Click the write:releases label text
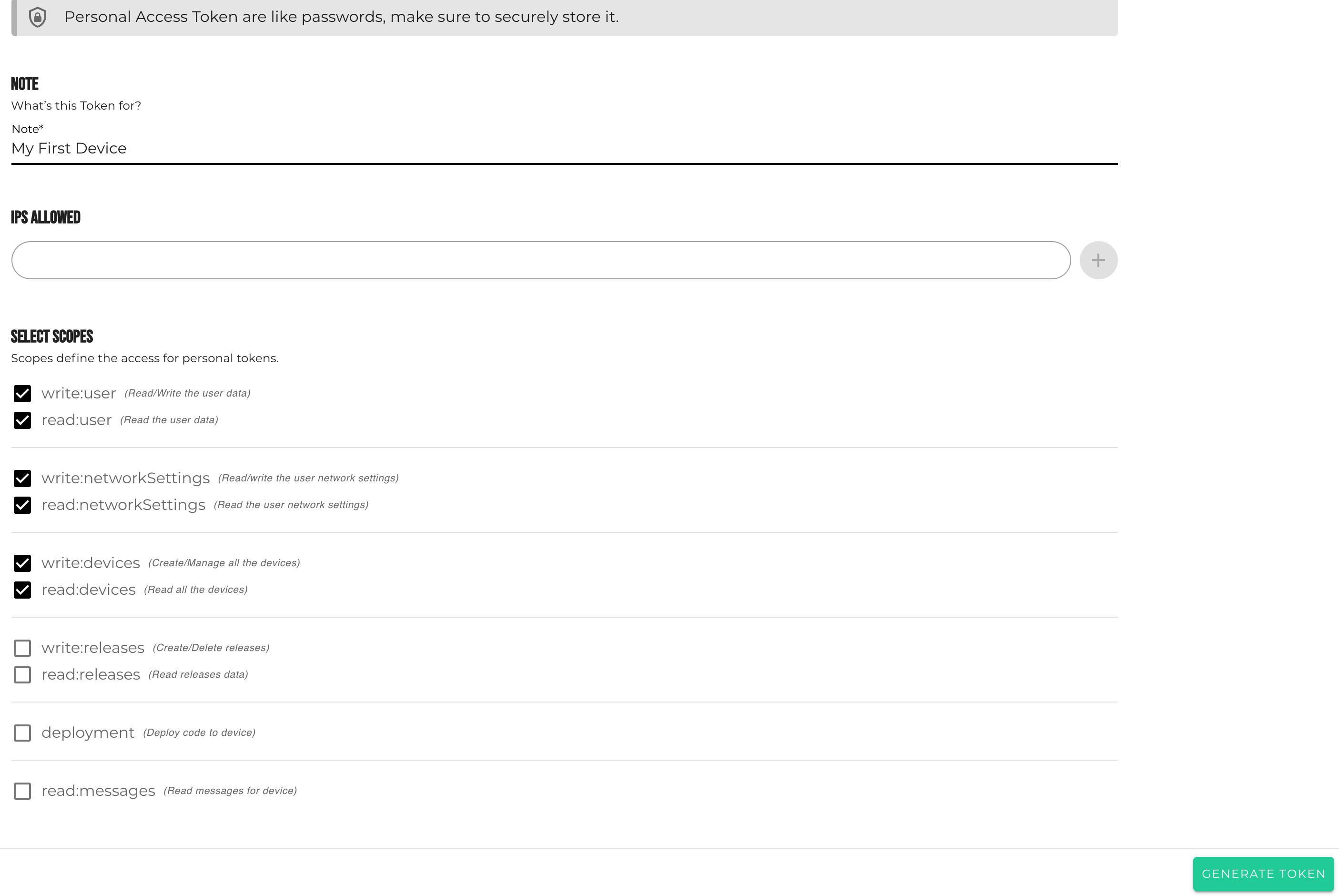This screenshot has height=896, width=1339. click(92, 648)
